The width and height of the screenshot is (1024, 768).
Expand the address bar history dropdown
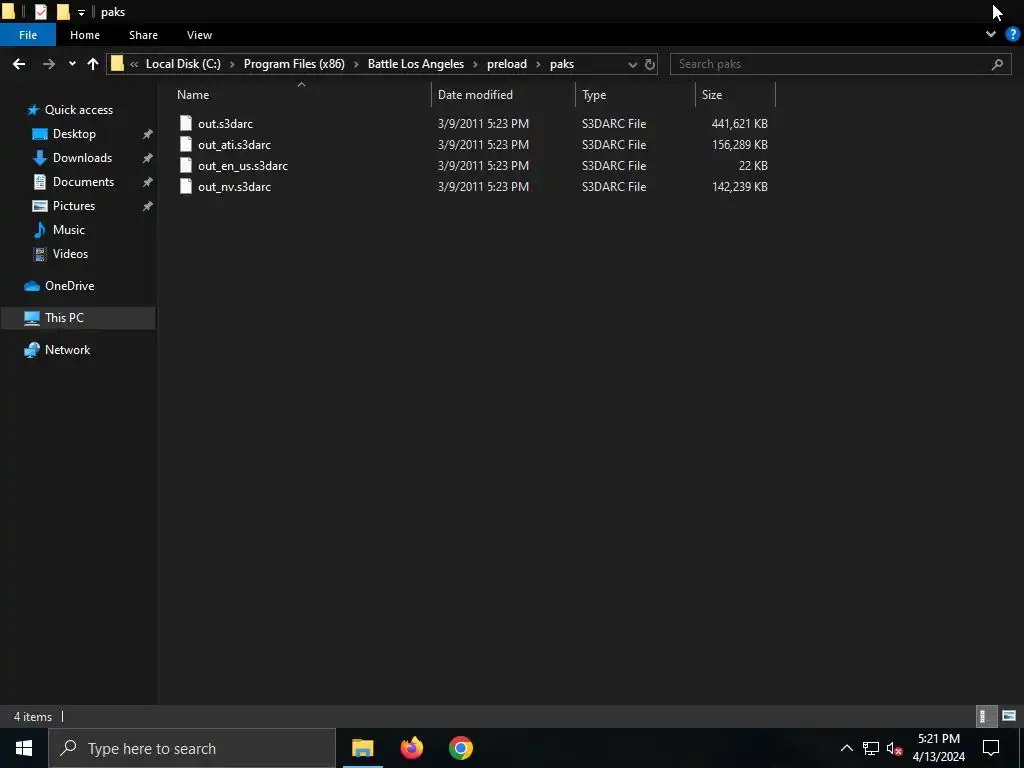[632, 64]
